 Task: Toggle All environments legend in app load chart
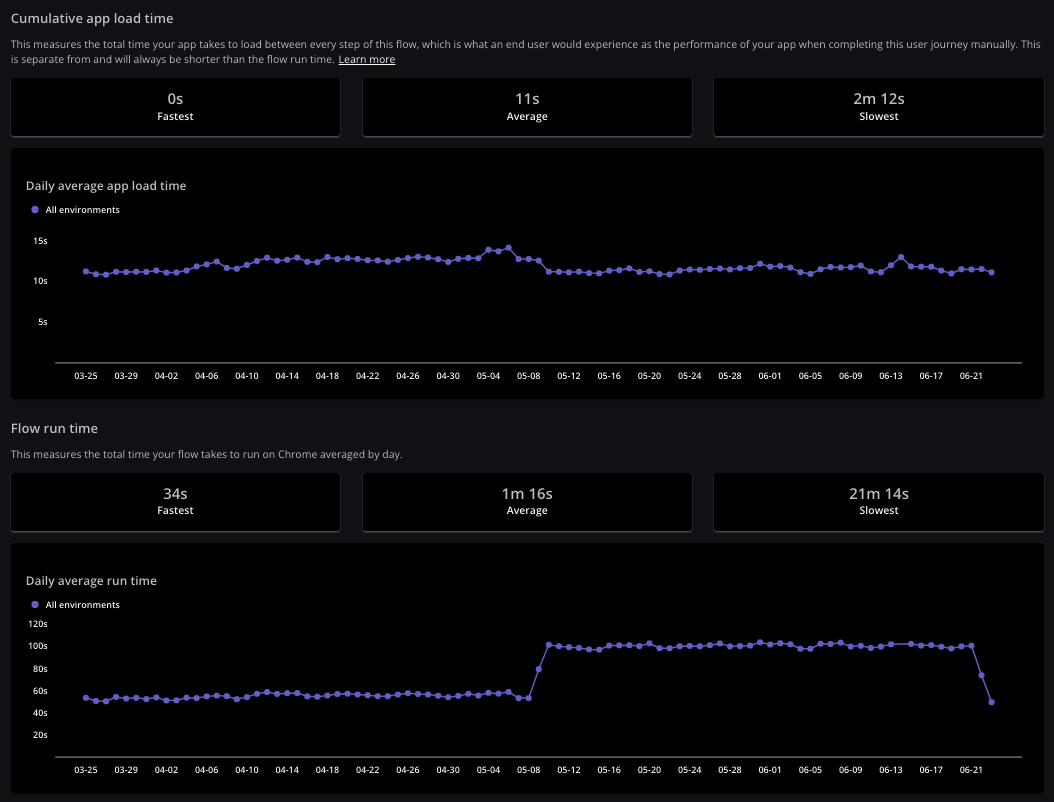tap(82, 210)
